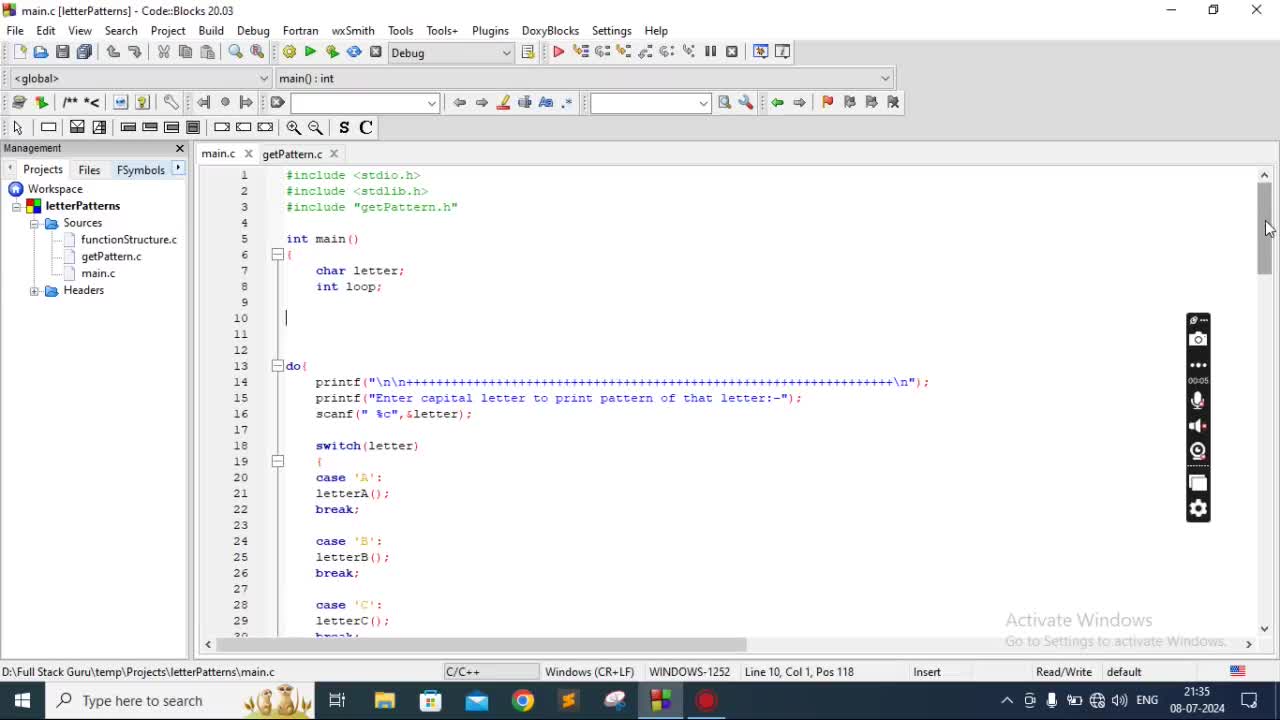Expand the Headers folder in project tree

click(34, 290)
